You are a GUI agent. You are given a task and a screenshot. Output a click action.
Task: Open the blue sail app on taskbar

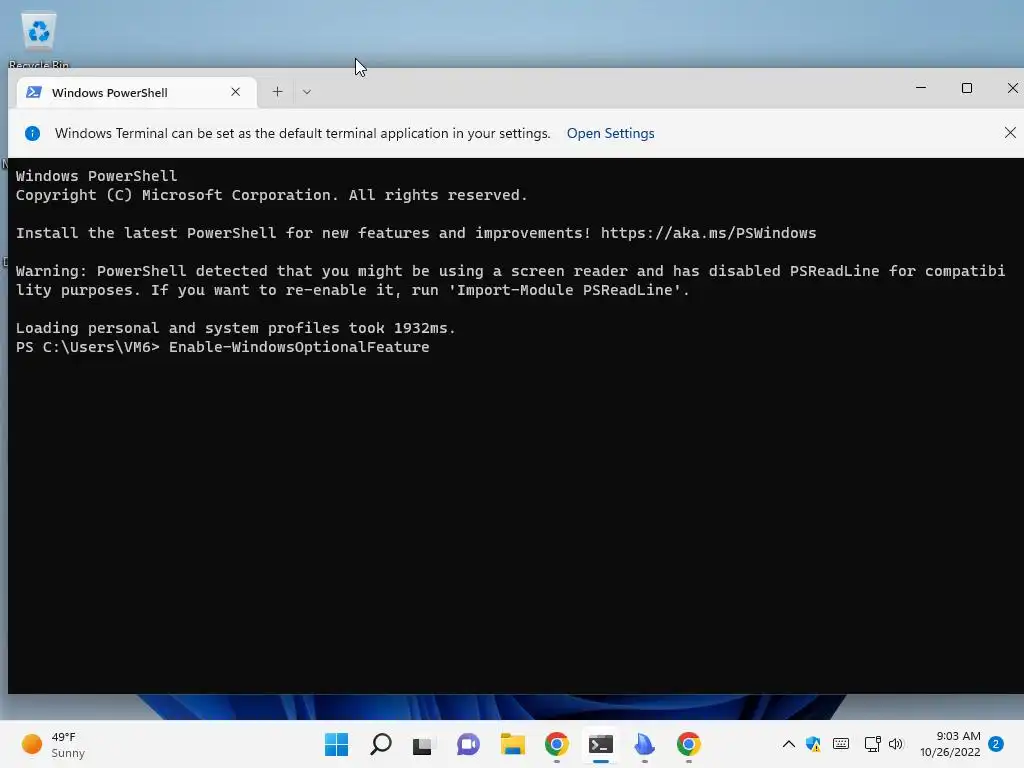[x=644, y=744]
